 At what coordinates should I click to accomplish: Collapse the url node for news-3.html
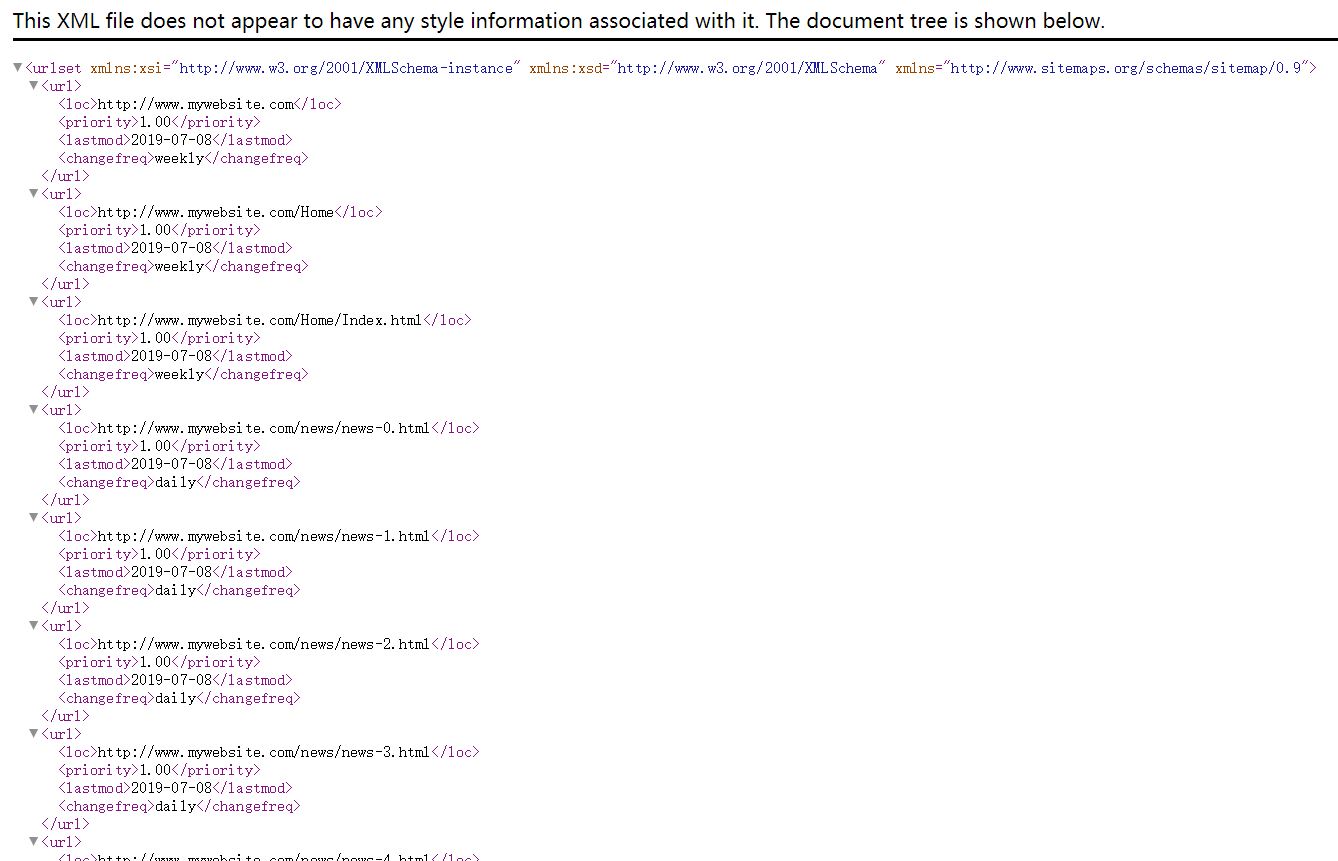(x=34, y=734)
